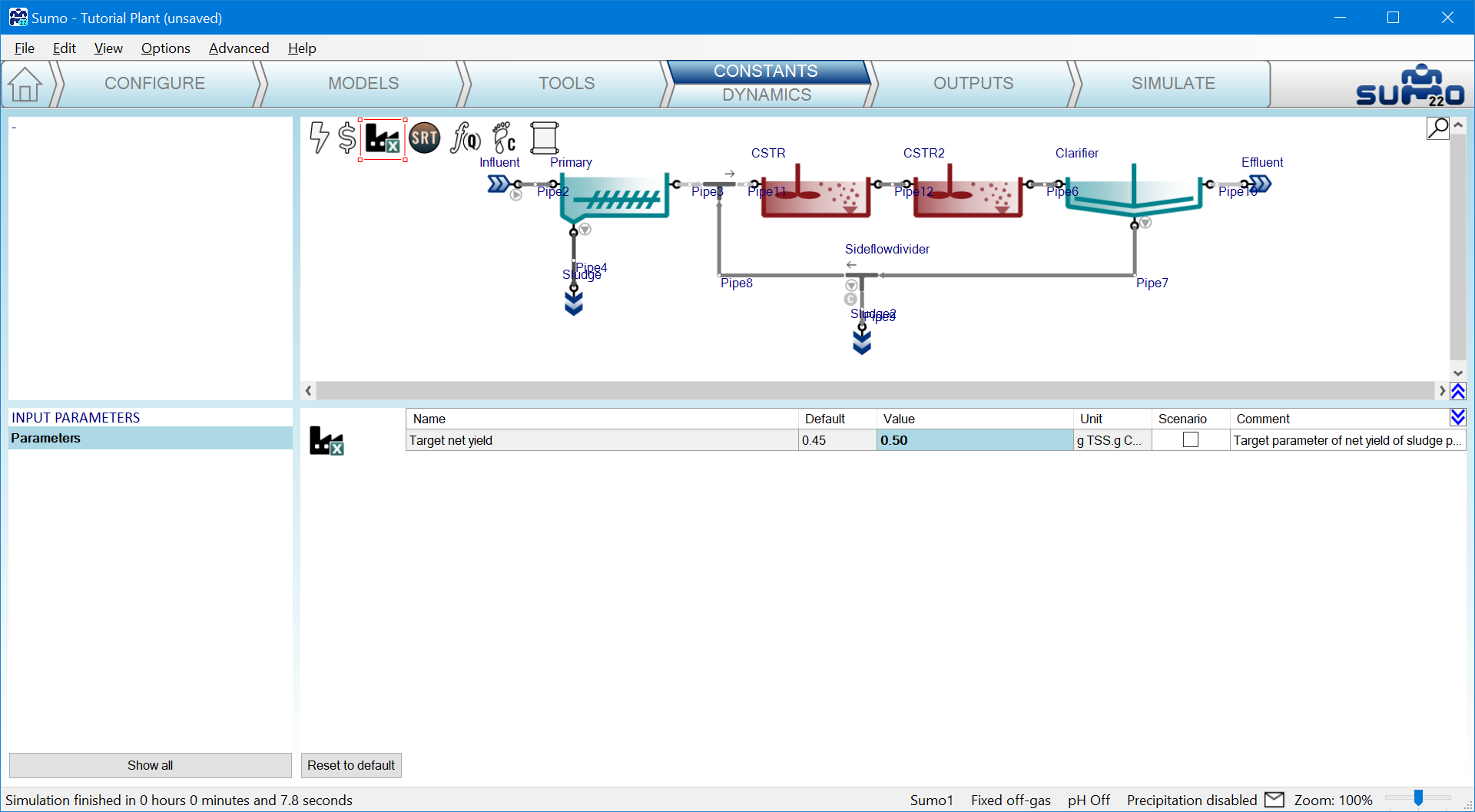Select the energy lightning bolt icon
The image size is (1475, 812).
(x=319, y=138)
